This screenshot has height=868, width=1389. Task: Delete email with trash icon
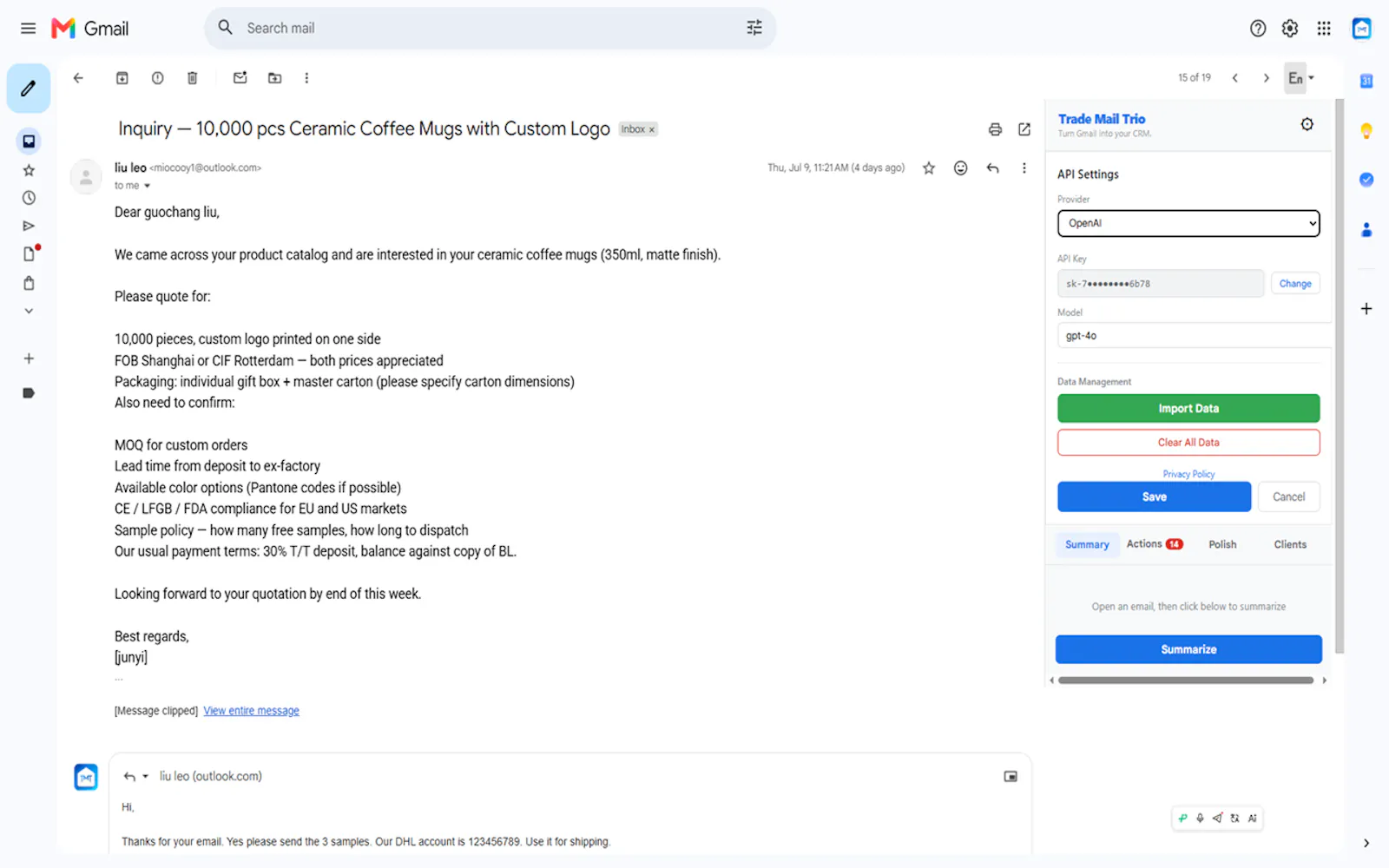point(193,78)
